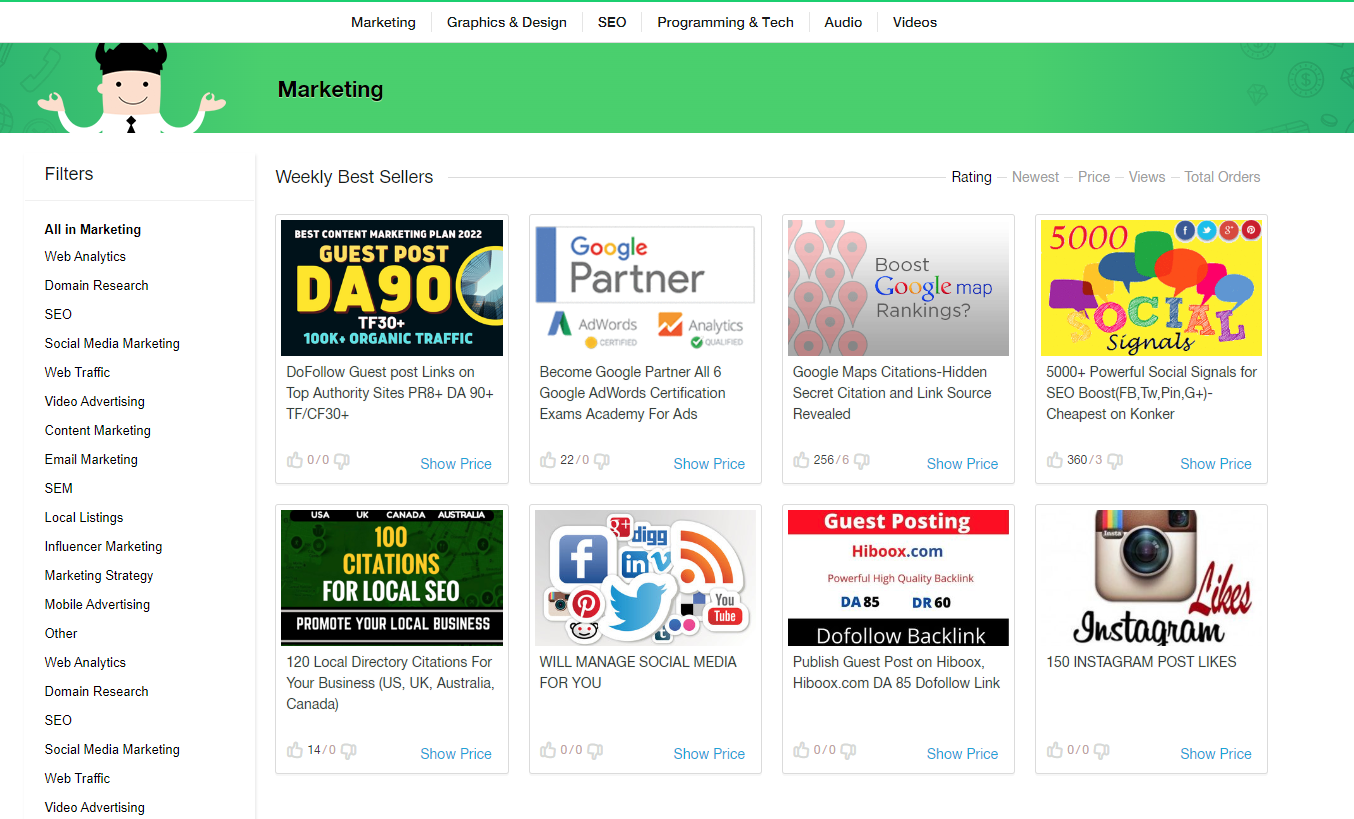Viewport: 1354px width, 819px height.
Task: Select Audio category in top menu
Action: (843, 22)
